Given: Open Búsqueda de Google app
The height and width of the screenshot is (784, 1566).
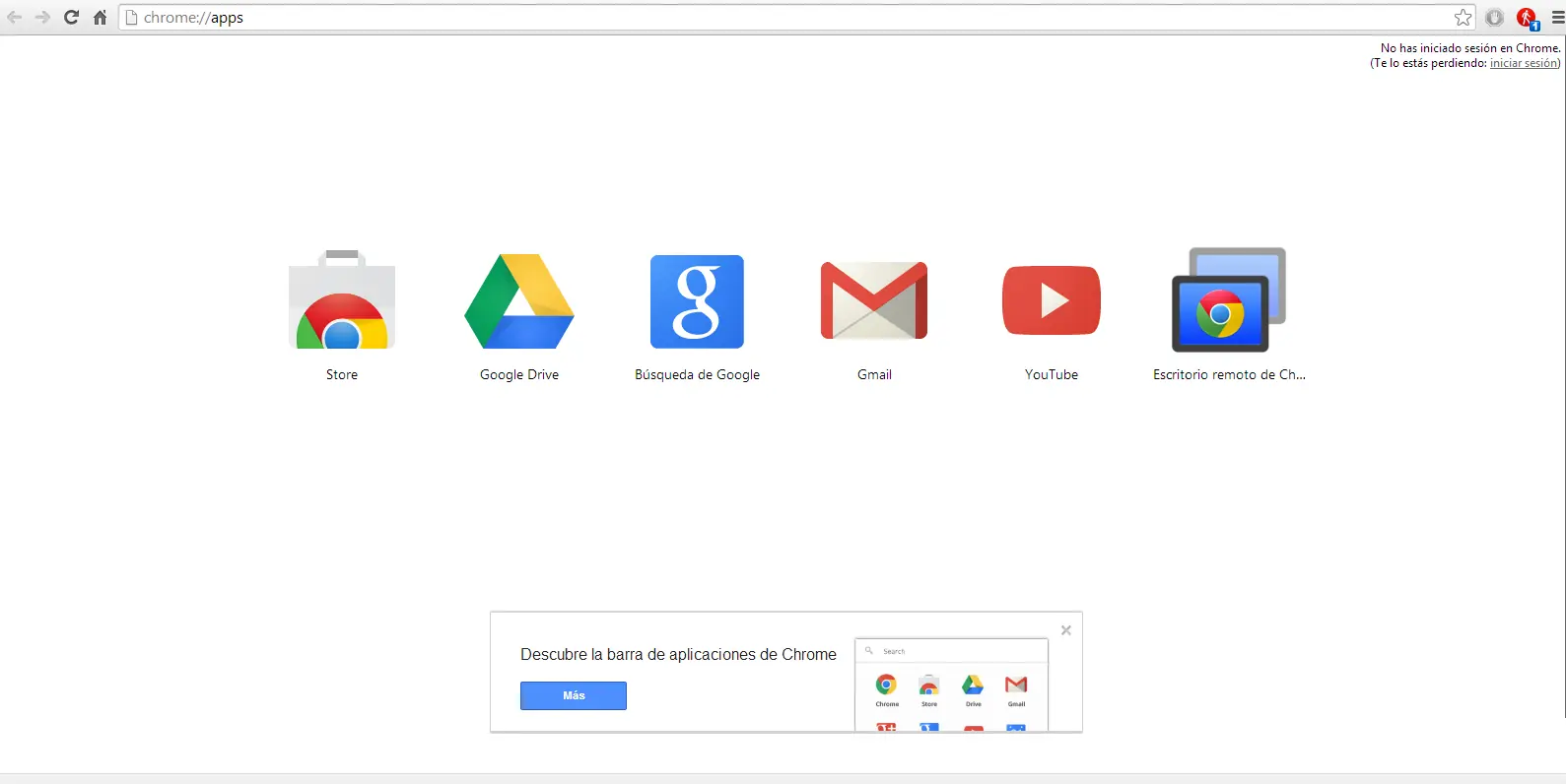Looking at the screenshot, I should coord(697,301).
